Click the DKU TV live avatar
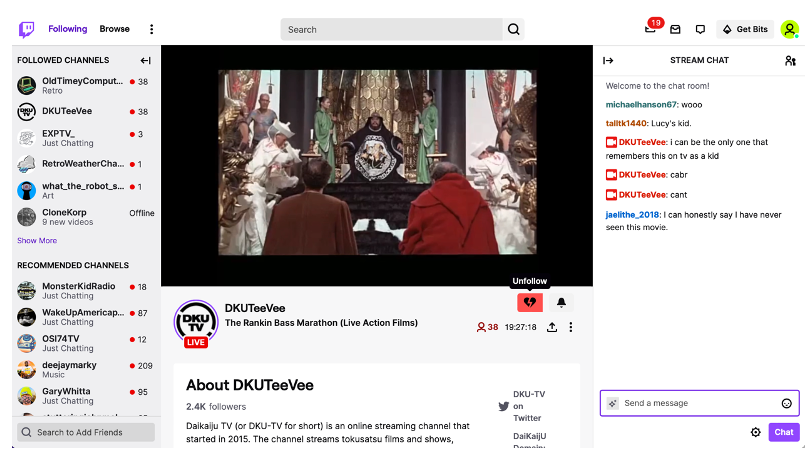 coord(196,324)
